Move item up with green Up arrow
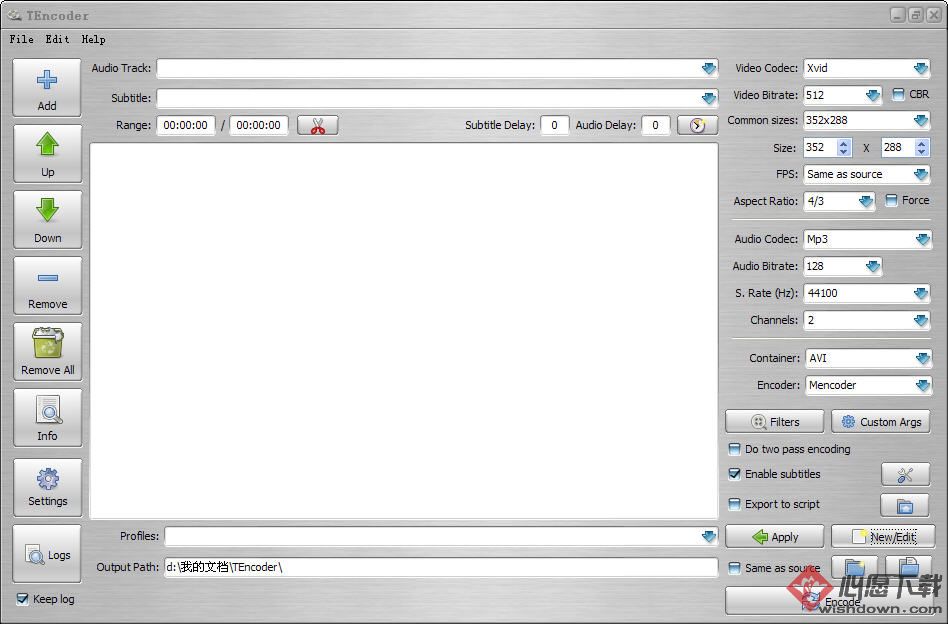Image resolution: width=948 pixels, height=624 pixels. (x=47, y=154)
